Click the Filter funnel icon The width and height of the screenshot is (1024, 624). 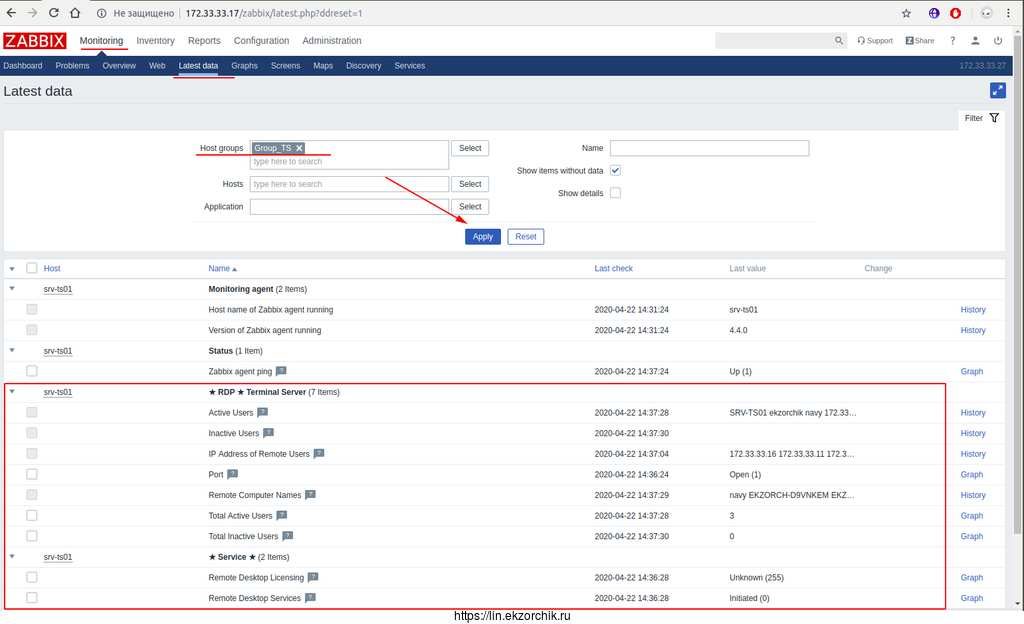994,118
